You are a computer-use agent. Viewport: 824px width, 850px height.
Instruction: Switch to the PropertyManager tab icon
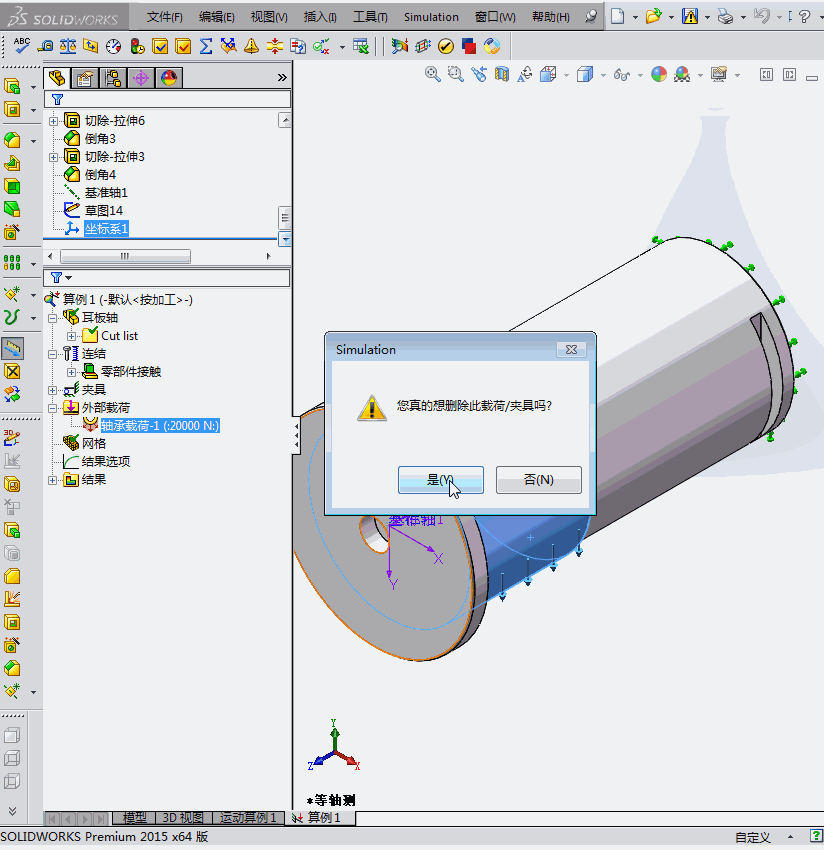tap(85, 78)
